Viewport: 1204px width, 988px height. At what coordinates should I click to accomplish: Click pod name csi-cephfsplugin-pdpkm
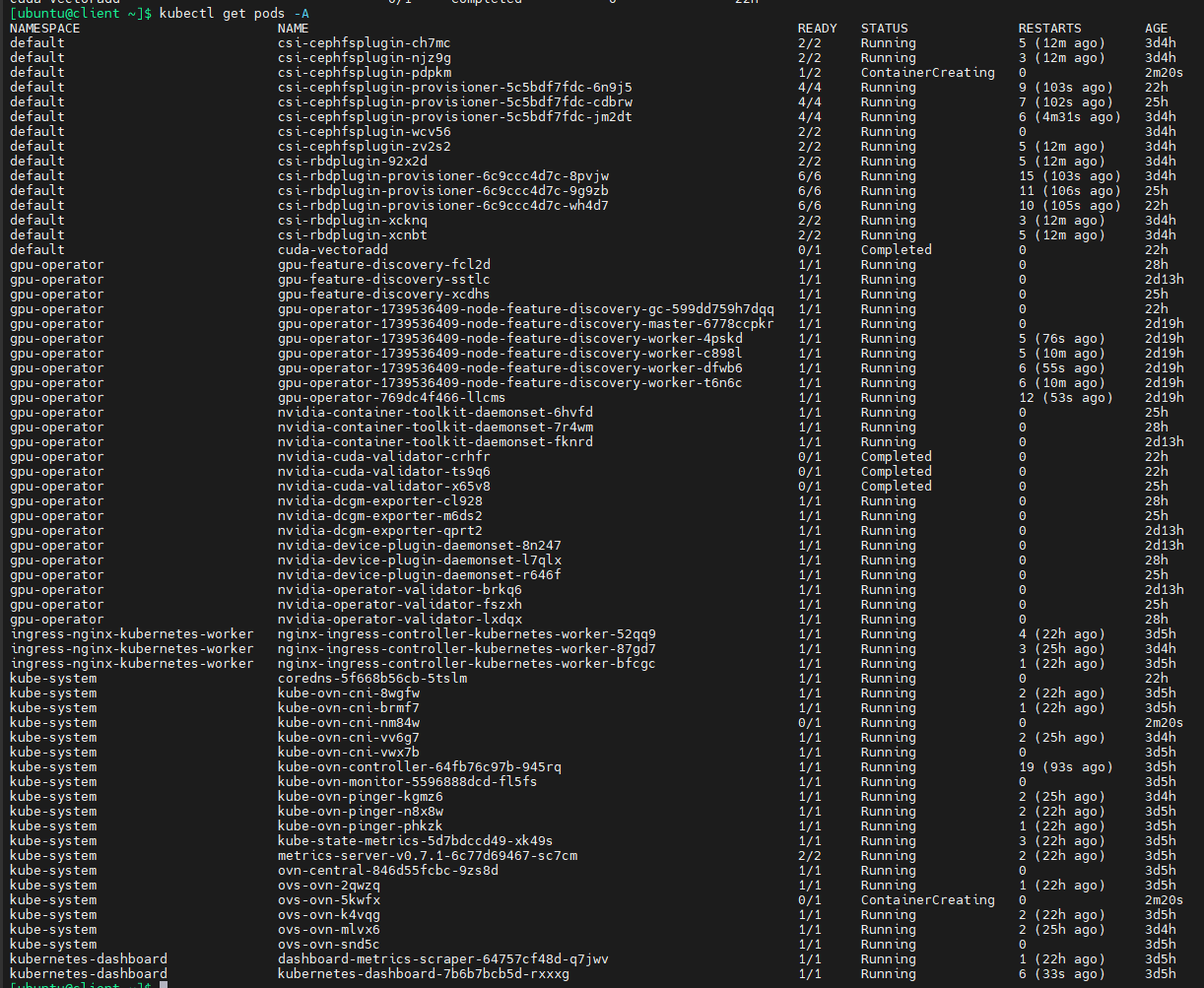[x=365, y=73]
